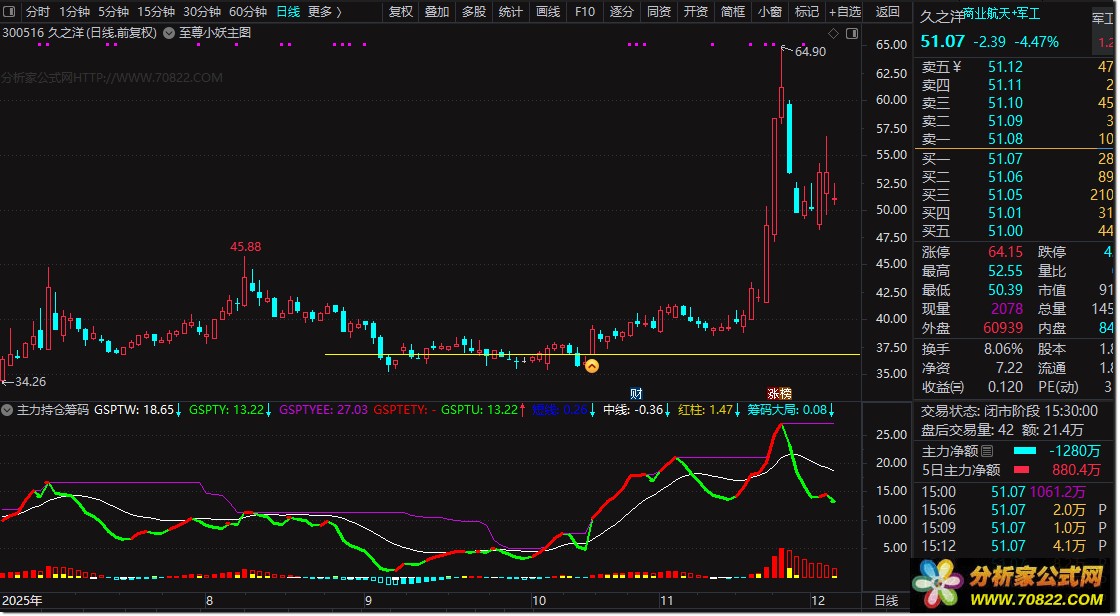Click the 卖一 price 51.08

[1006, 139]
